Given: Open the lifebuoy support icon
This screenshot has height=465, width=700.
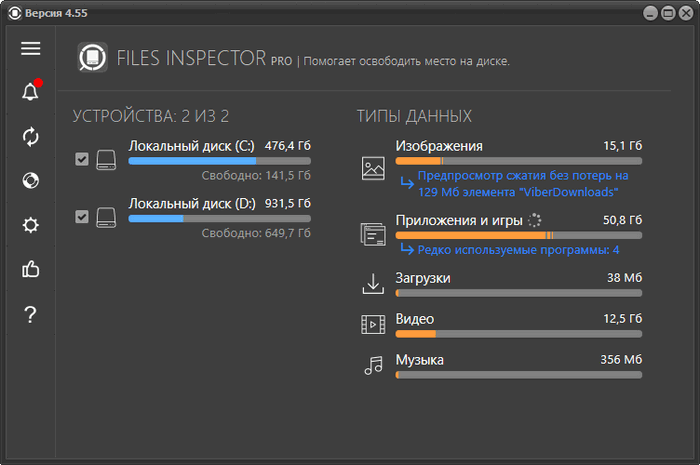Looking at the screenshot, I should [30, 180].
